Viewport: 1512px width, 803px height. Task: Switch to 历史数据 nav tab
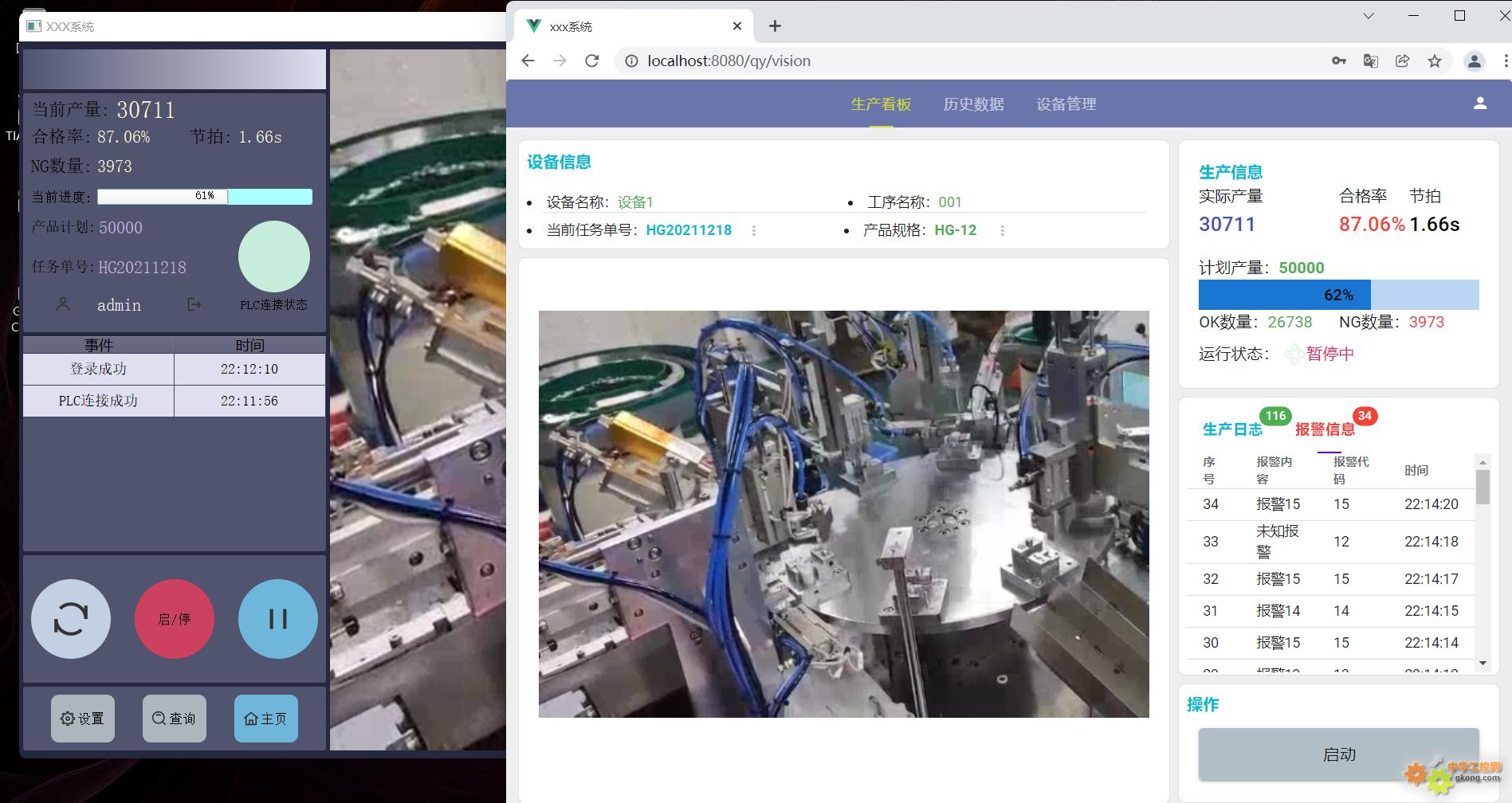click(x=973, y=104)
